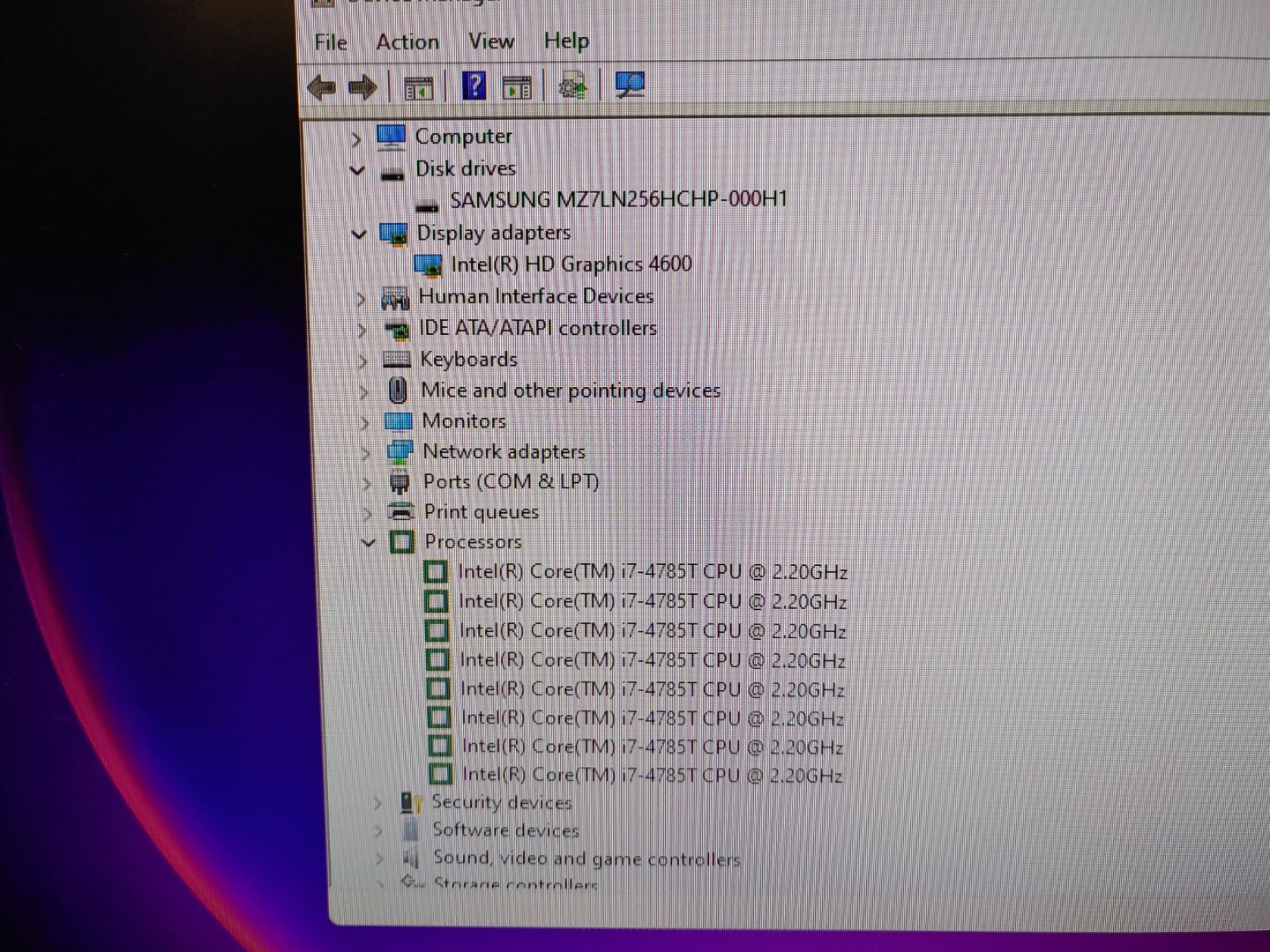Select the Disk drives icon
This screenshot has height=952, width=1270.
click(392, 173)
